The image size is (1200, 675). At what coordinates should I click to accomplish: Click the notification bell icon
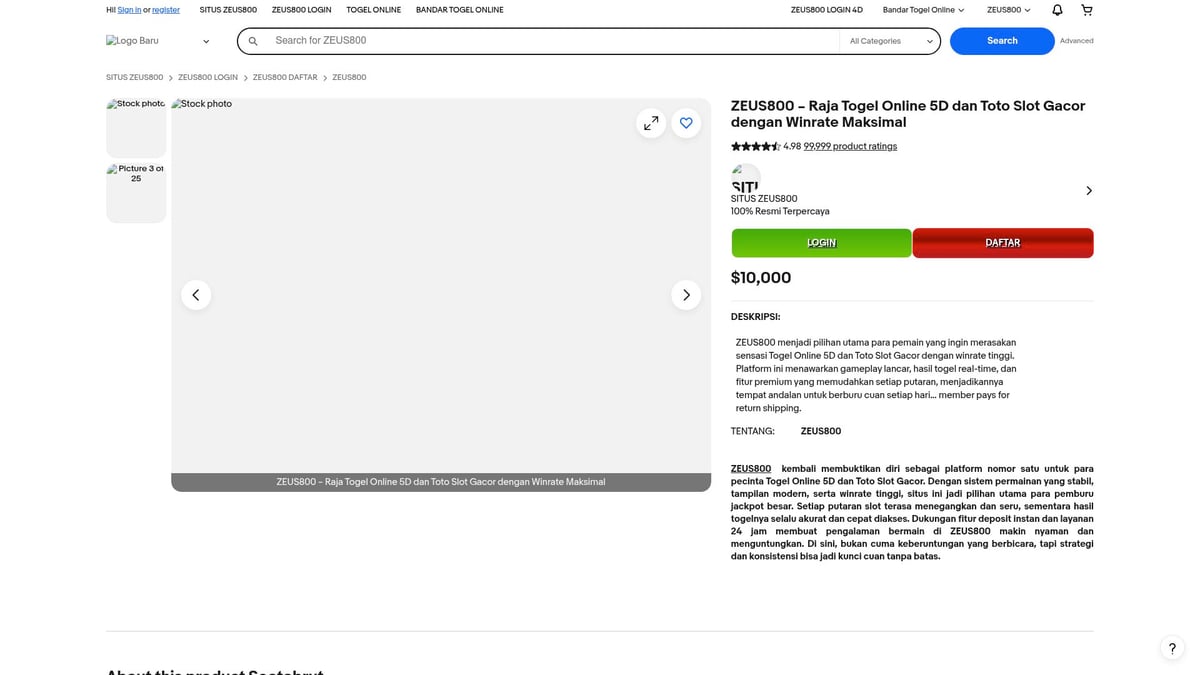pyautogui.click(x=1057, y=10)
